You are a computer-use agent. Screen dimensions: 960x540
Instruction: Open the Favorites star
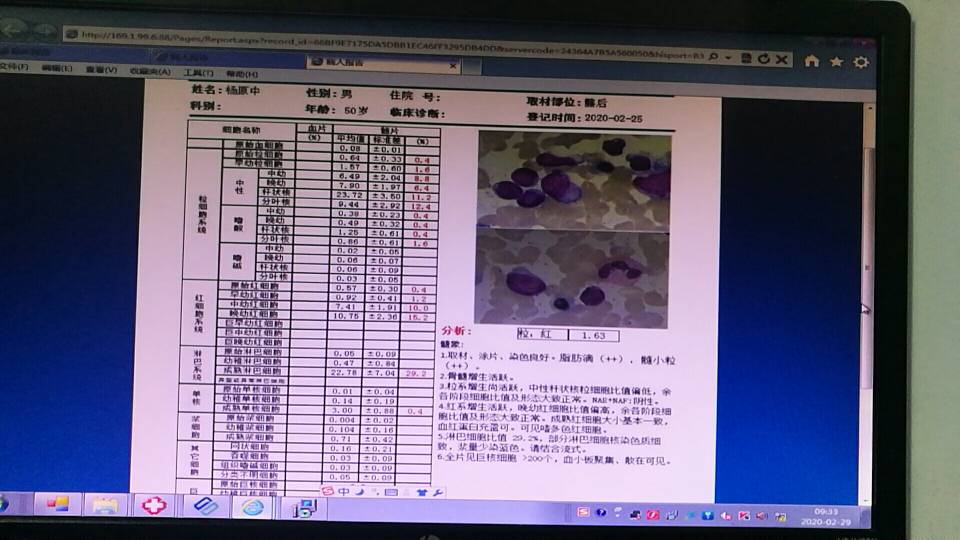tap(836, 61)
